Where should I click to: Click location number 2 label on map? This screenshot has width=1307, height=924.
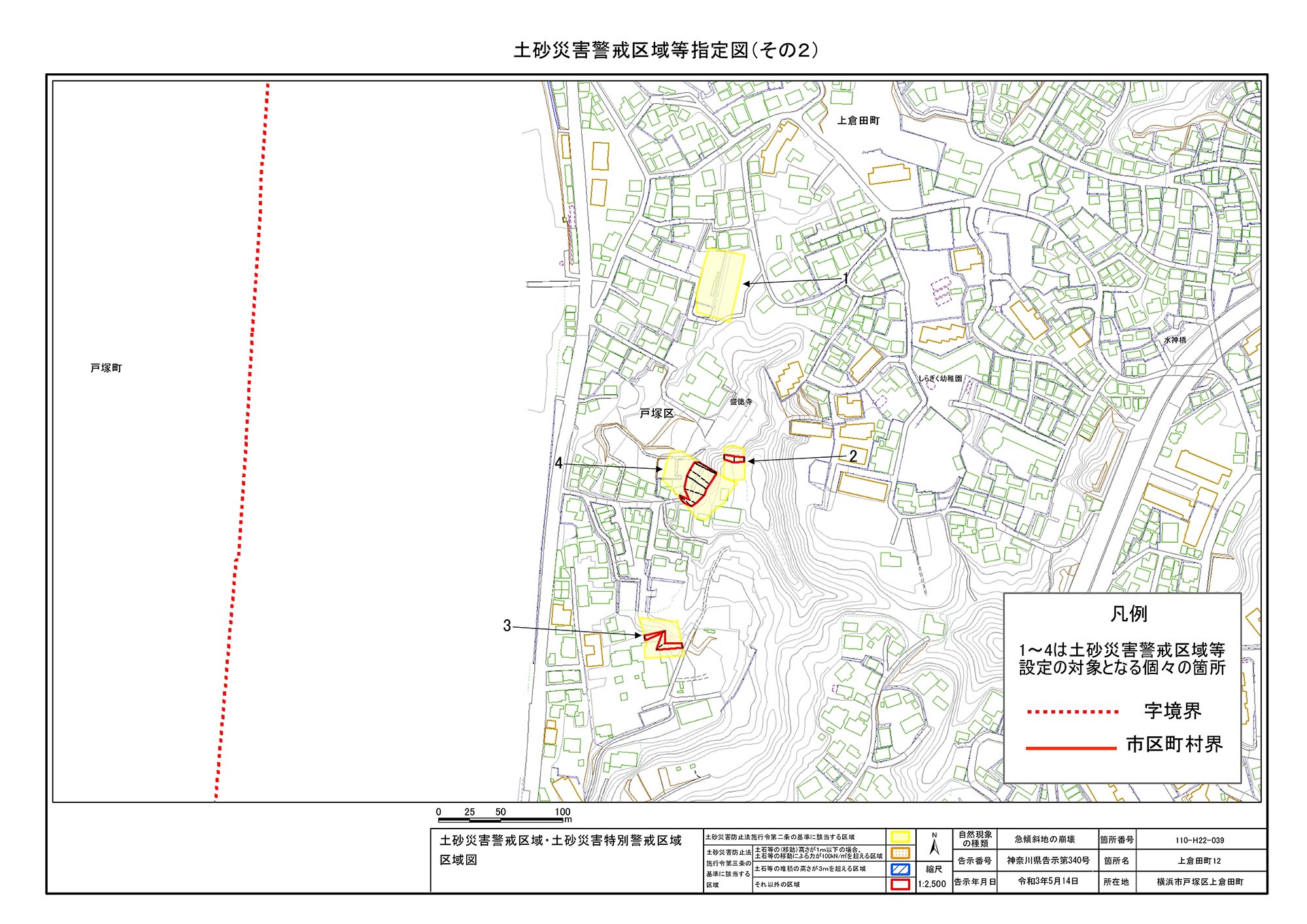coord(853,456)
